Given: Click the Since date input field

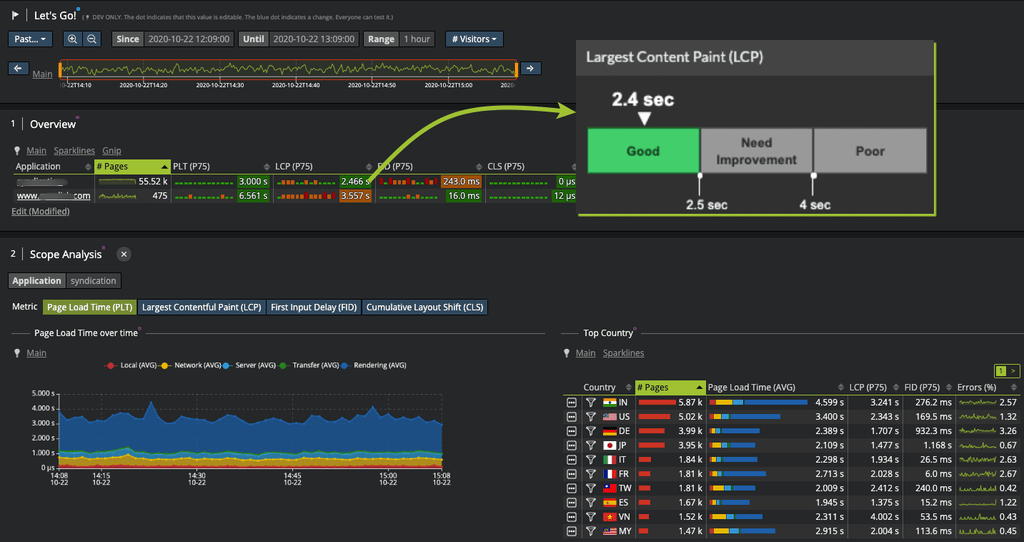Looking at the screenshot, I should [189, 39].
